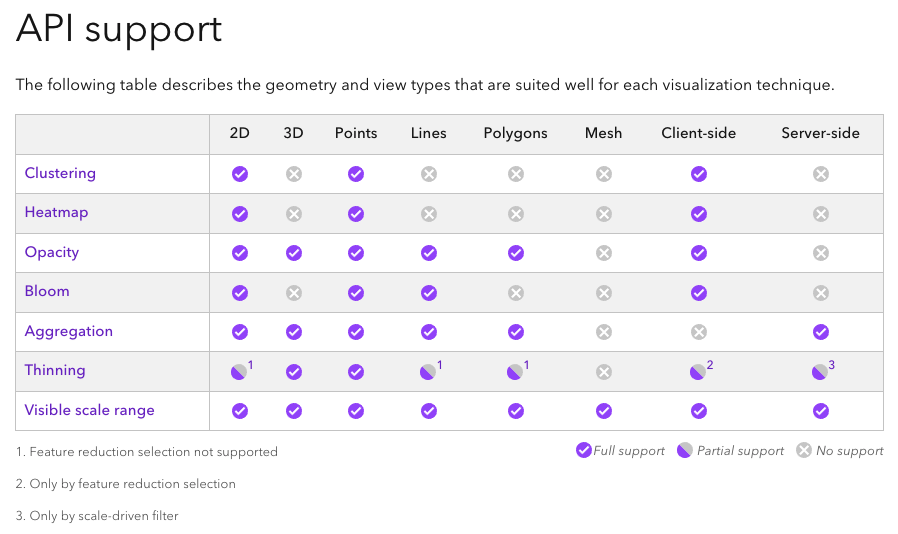This screenshot has height=534, width=898.
Task: Click the Thinning Server-side partial support icon
Action: [820, 372]
